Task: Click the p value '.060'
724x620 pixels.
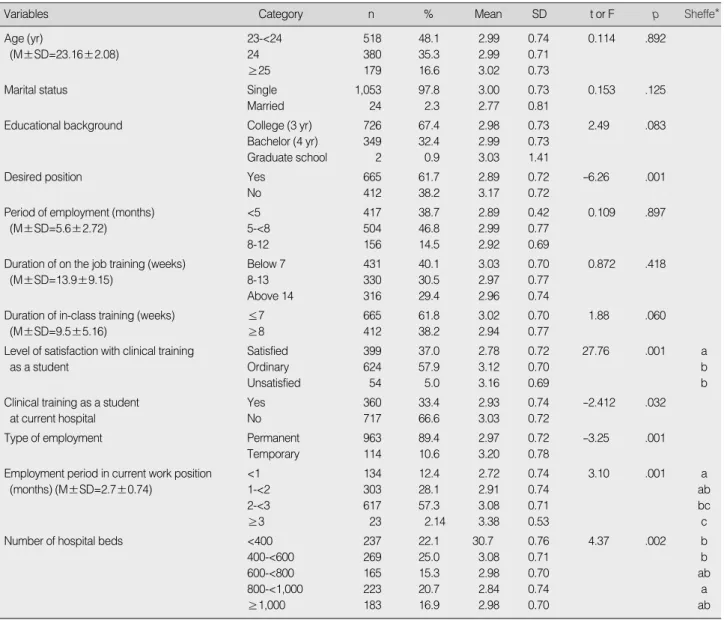Action: click(655, 316)
